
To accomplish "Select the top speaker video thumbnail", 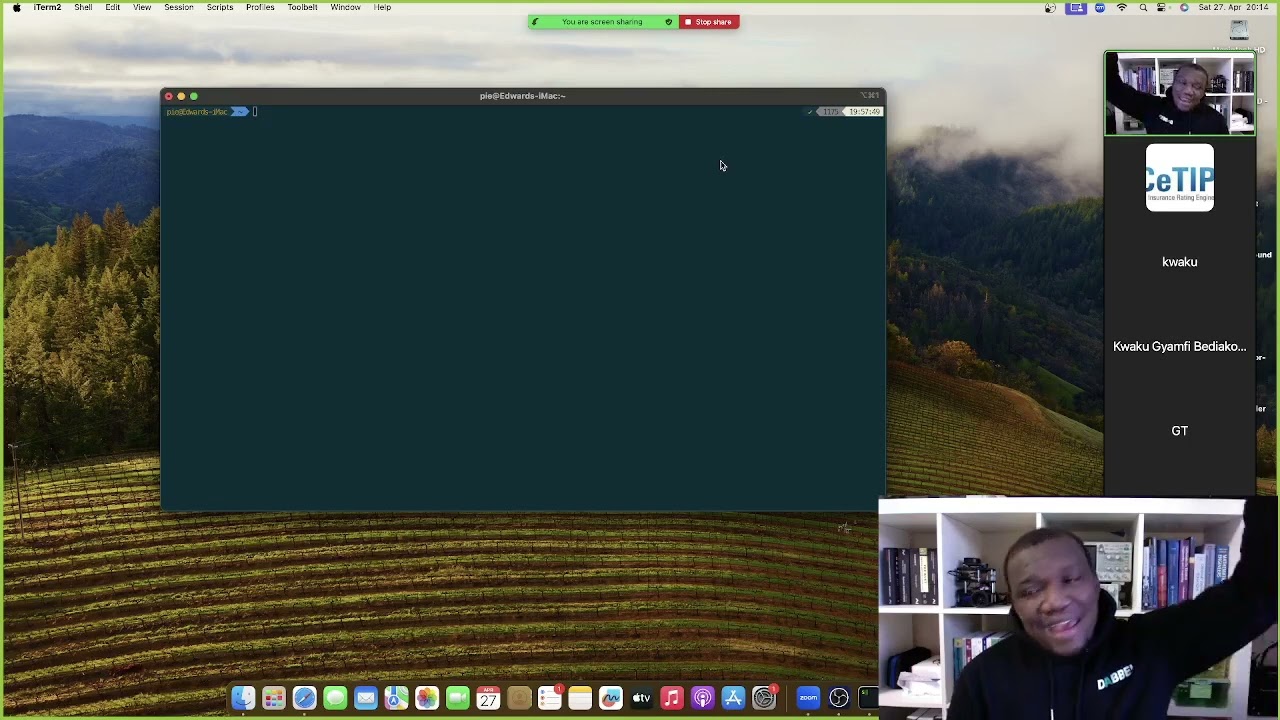I will tap(1180, 94).
